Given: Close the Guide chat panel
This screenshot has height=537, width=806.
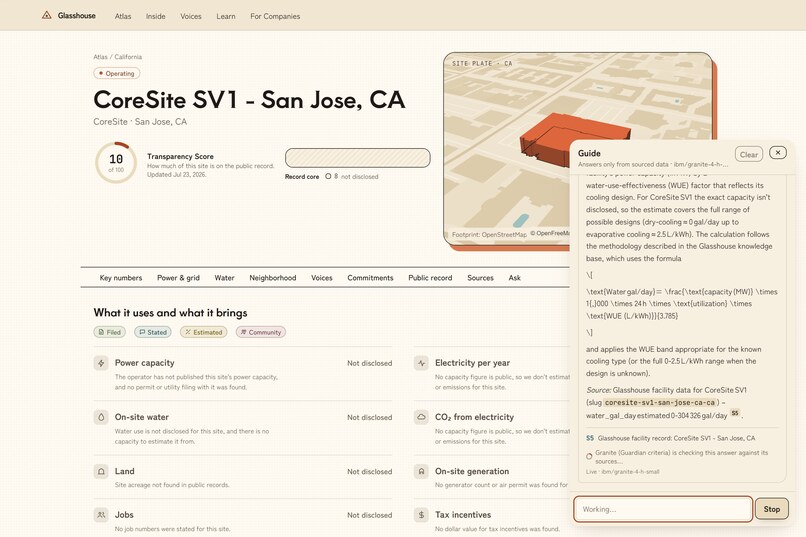Looking at the screenshot, I should (x=778, y=153).
